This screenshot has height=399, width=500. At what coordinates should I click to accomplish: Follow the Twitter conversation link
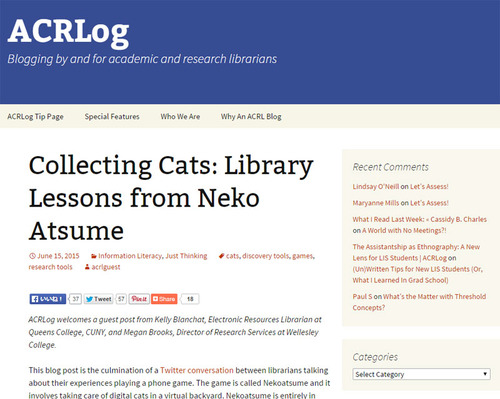click(197, 370)
